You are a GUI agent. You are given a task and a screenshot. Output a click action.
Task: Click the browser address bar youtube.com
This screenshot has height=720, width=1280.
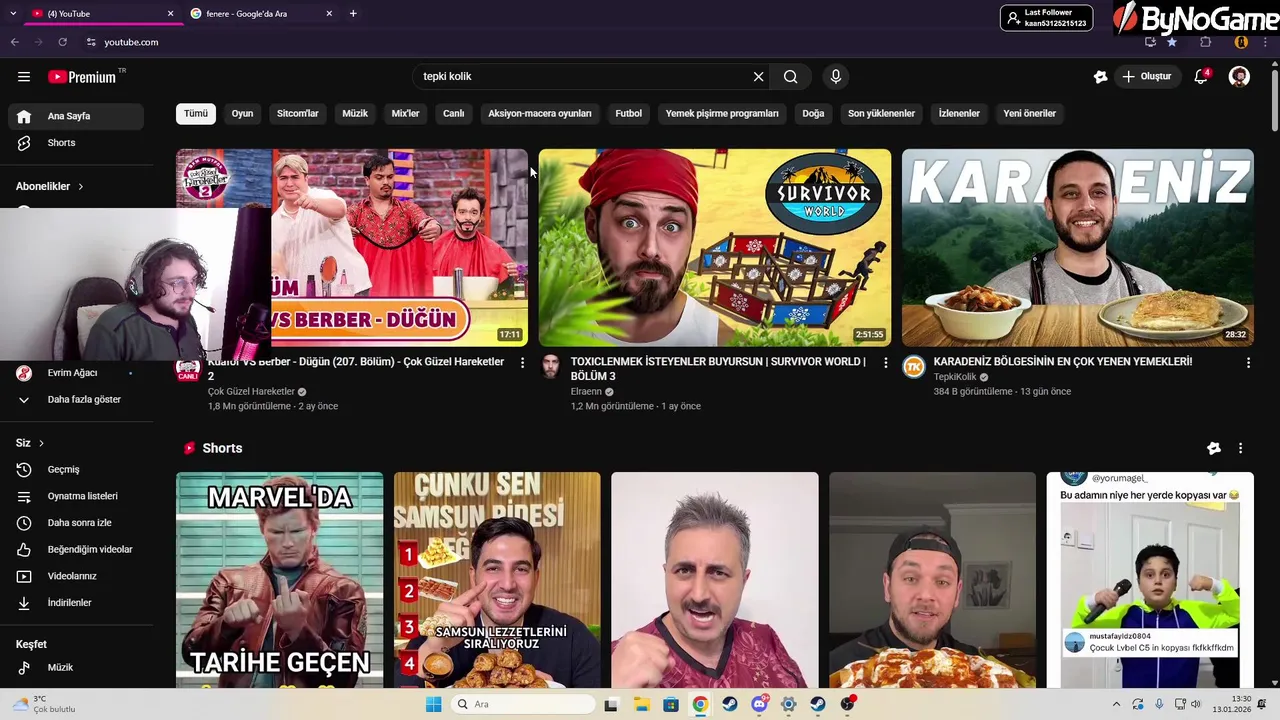pos(131,42)
